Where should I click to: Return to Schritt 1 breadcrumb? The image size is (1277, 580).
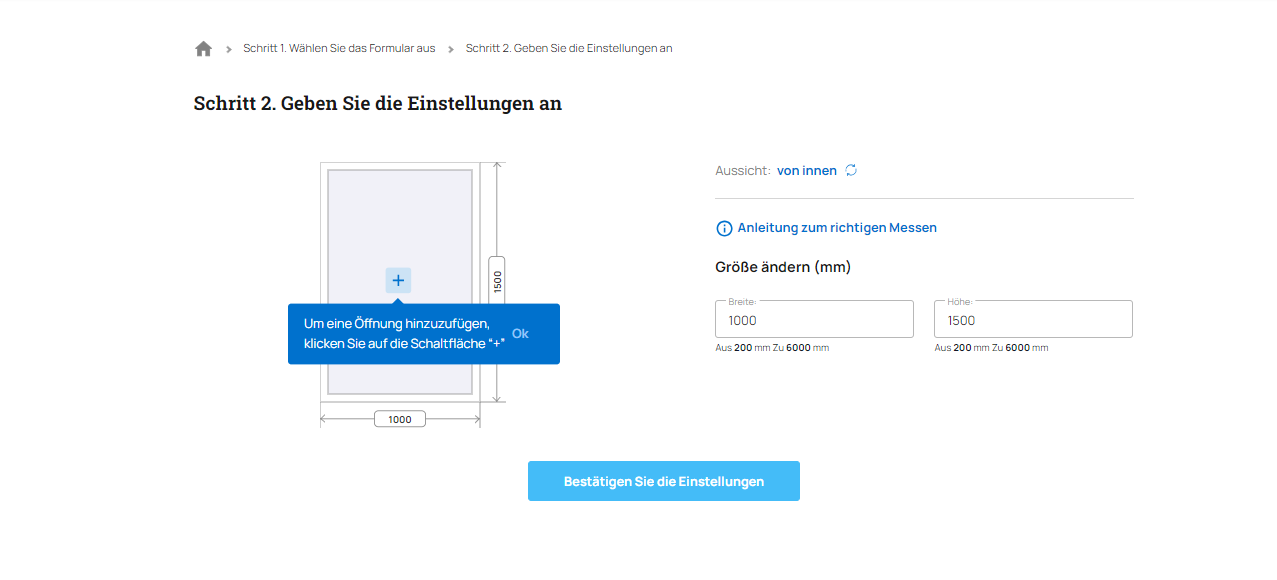tap(339, 48)
